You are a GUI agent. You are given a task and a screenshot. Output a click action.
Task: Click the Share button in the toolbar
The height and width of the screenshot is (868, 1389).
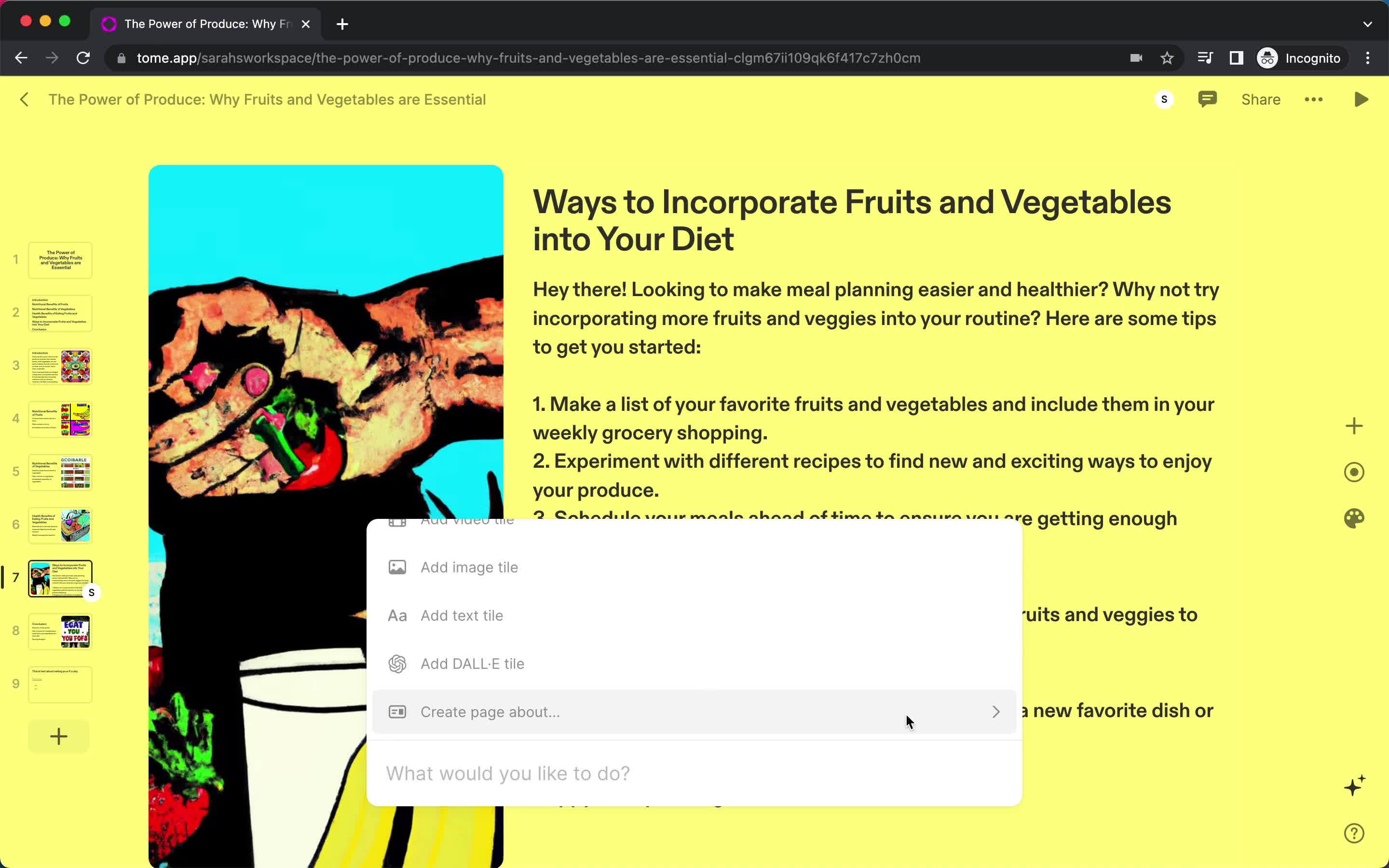coord(1260,99)
